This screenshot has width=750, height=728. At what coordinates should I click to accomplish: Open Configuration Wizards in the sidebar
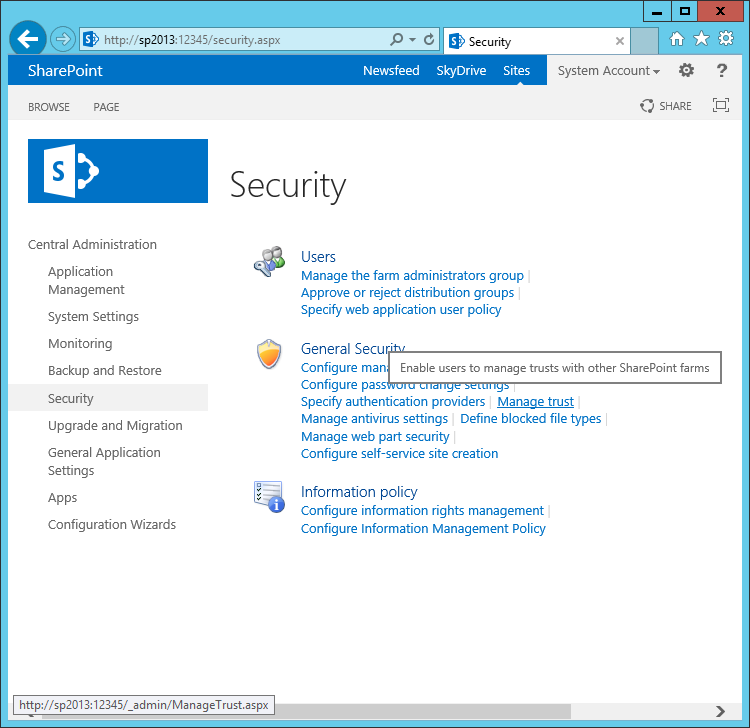[x=112, y=525]
